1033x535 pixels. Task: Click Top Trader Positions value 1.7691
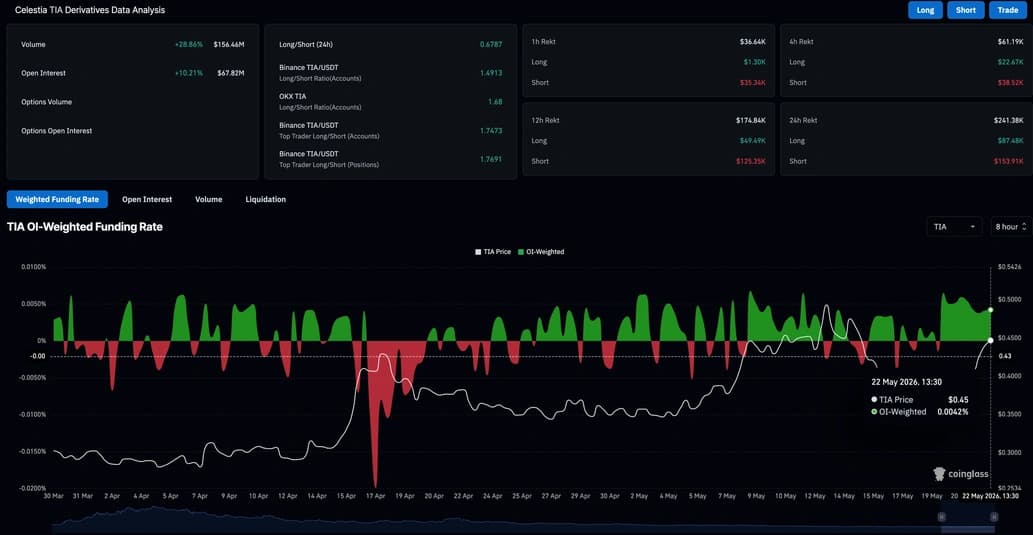[x=491, y=159]
